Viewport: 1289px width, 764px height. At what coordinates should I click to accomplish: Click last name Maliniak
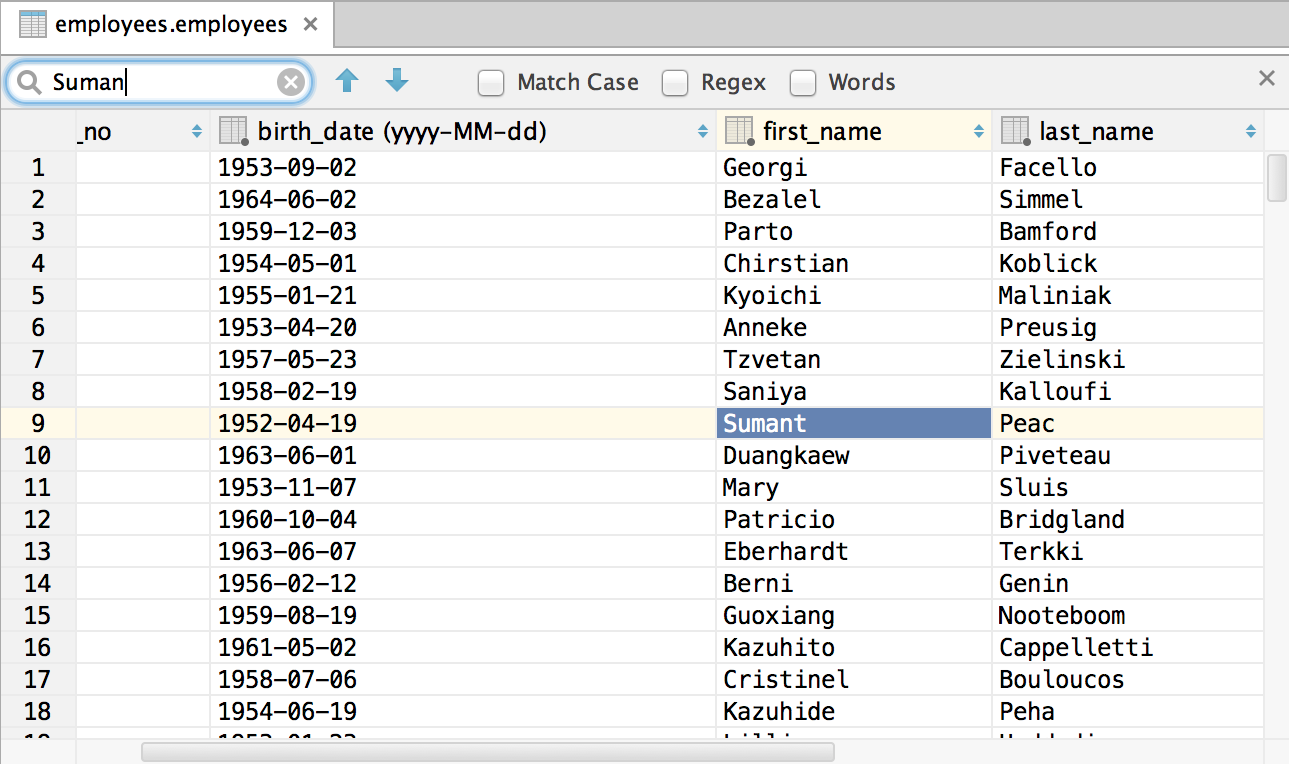tap(1055, 295)
